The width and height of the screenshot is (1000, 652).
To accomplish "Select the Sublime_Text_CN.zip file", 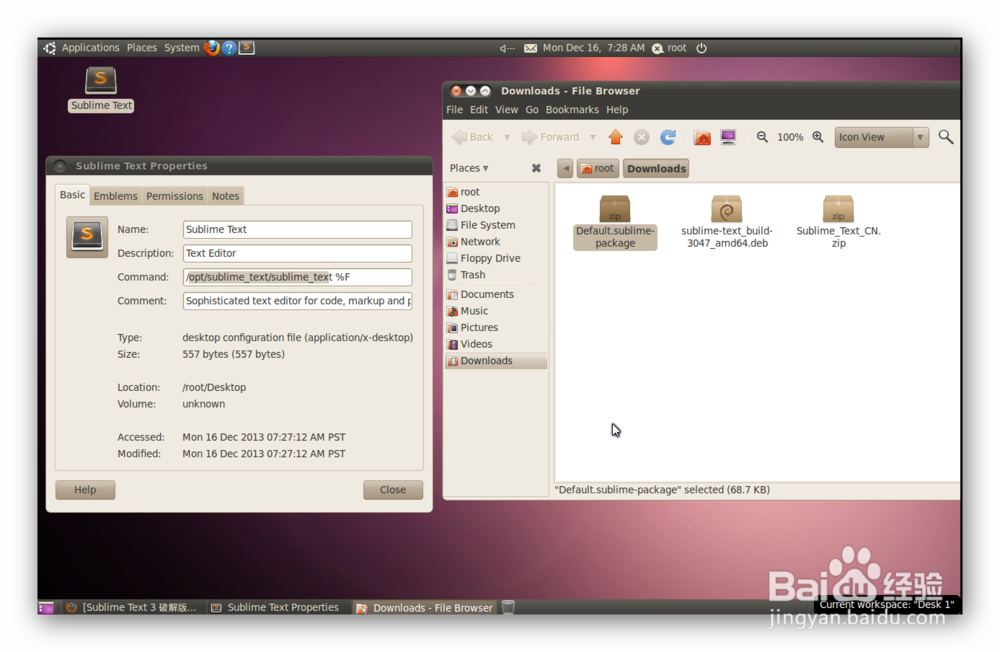I will (x=838, y=222).
